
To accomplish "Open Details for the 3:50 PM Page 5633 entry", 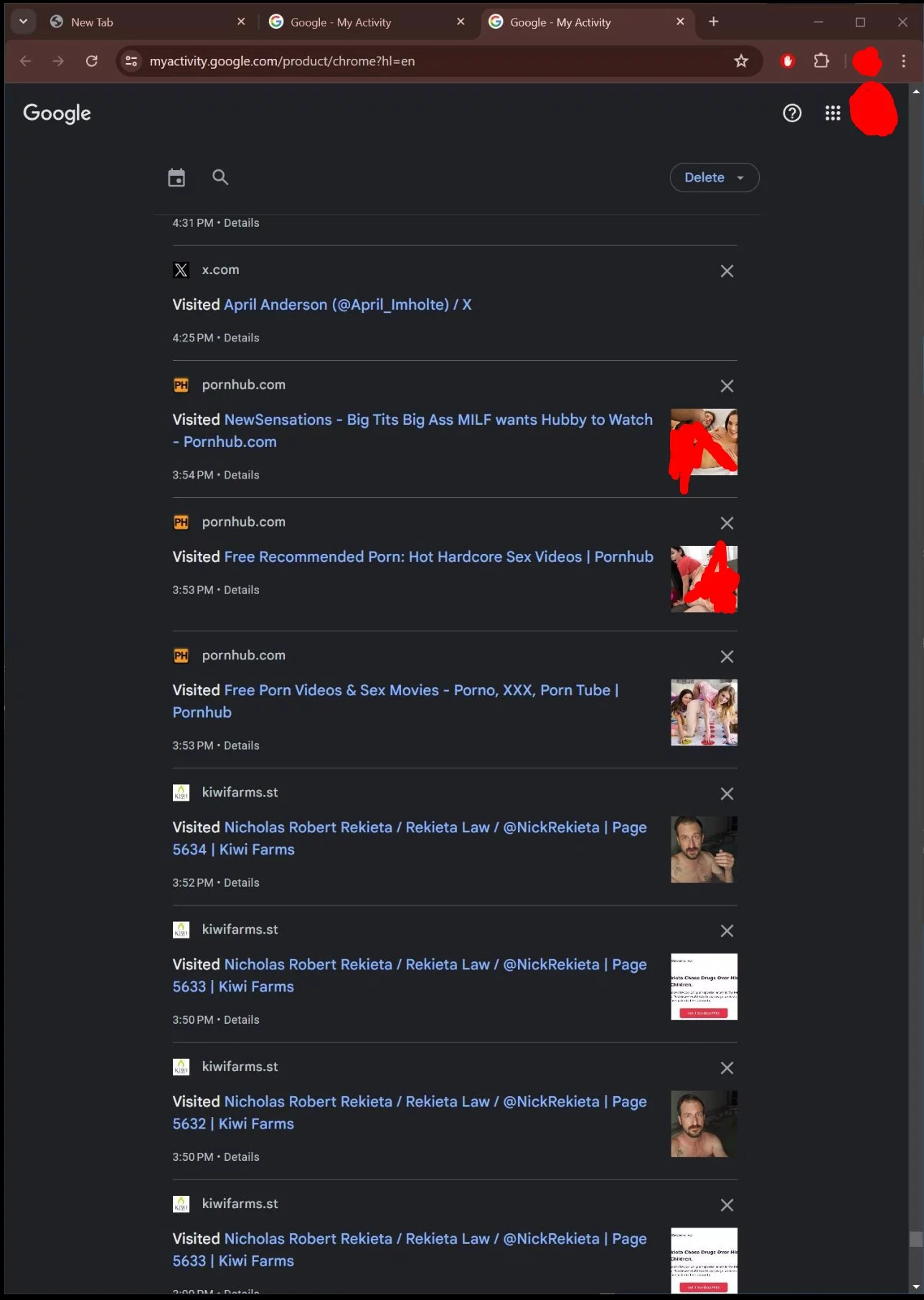I will coord(242,1019).
